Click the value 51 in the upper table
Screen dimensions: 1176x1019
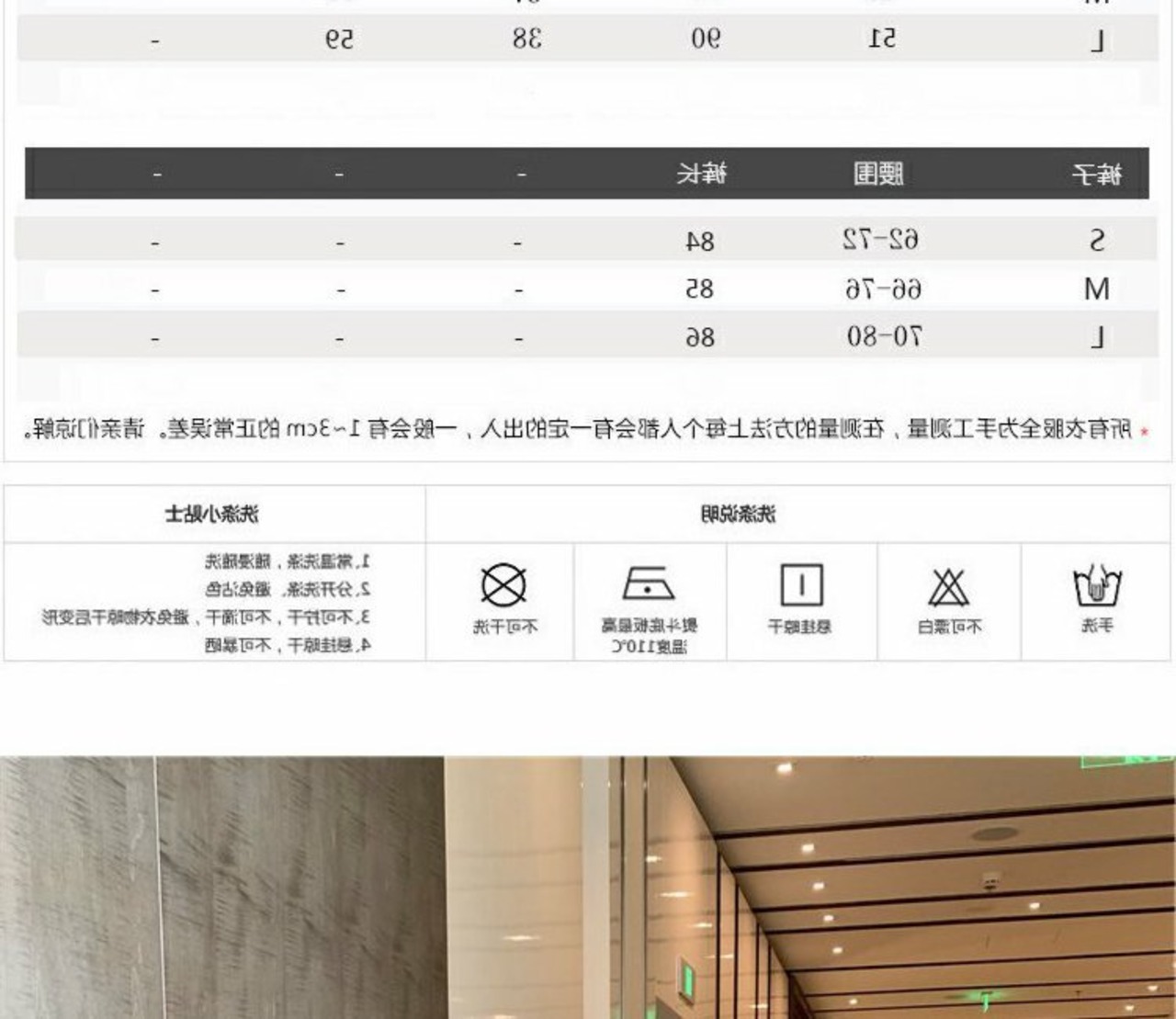click(x=882, y=39)
